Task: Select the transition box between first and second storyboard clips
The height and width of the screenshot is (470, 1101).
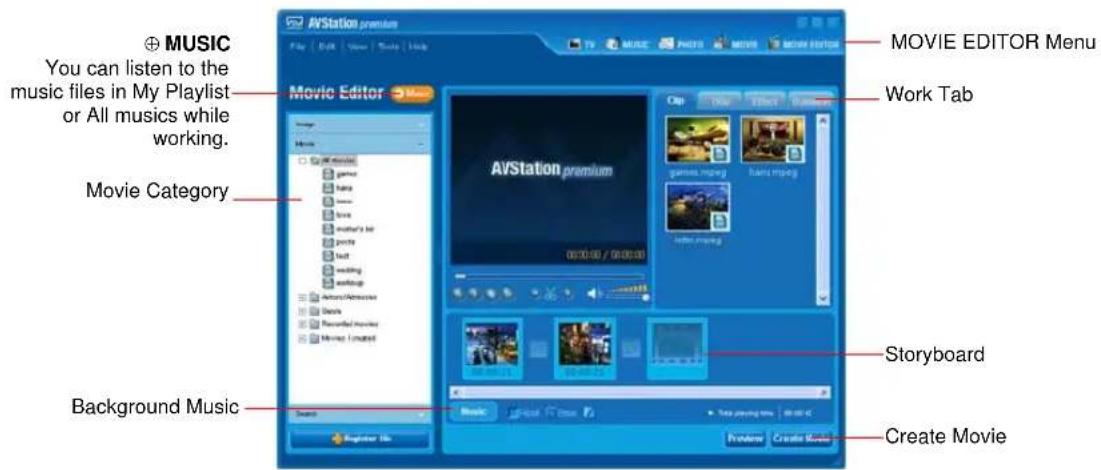Action: 538,348
